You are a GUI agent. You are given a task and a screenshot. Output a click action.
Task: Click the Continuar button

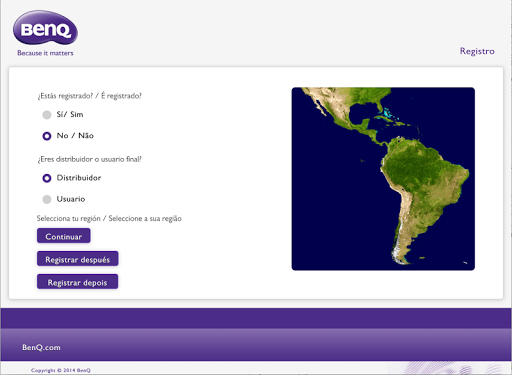(x=64, y=236)
